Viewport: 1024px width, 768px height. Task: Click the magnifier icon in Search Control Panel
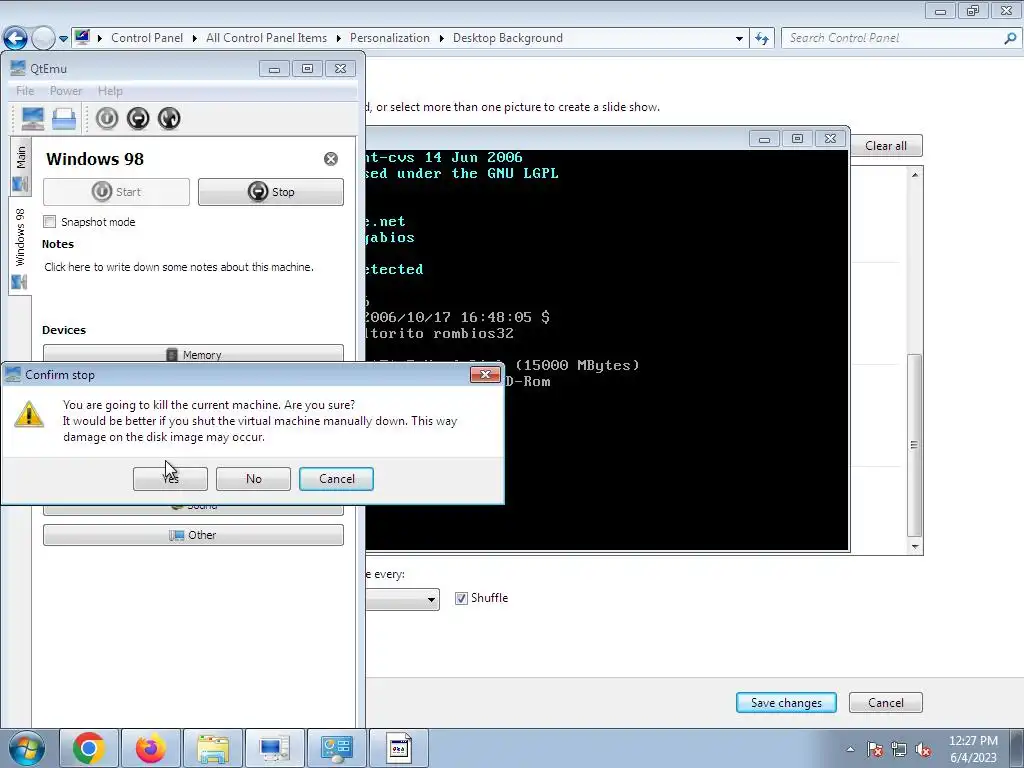click(x=1010, y=38)
